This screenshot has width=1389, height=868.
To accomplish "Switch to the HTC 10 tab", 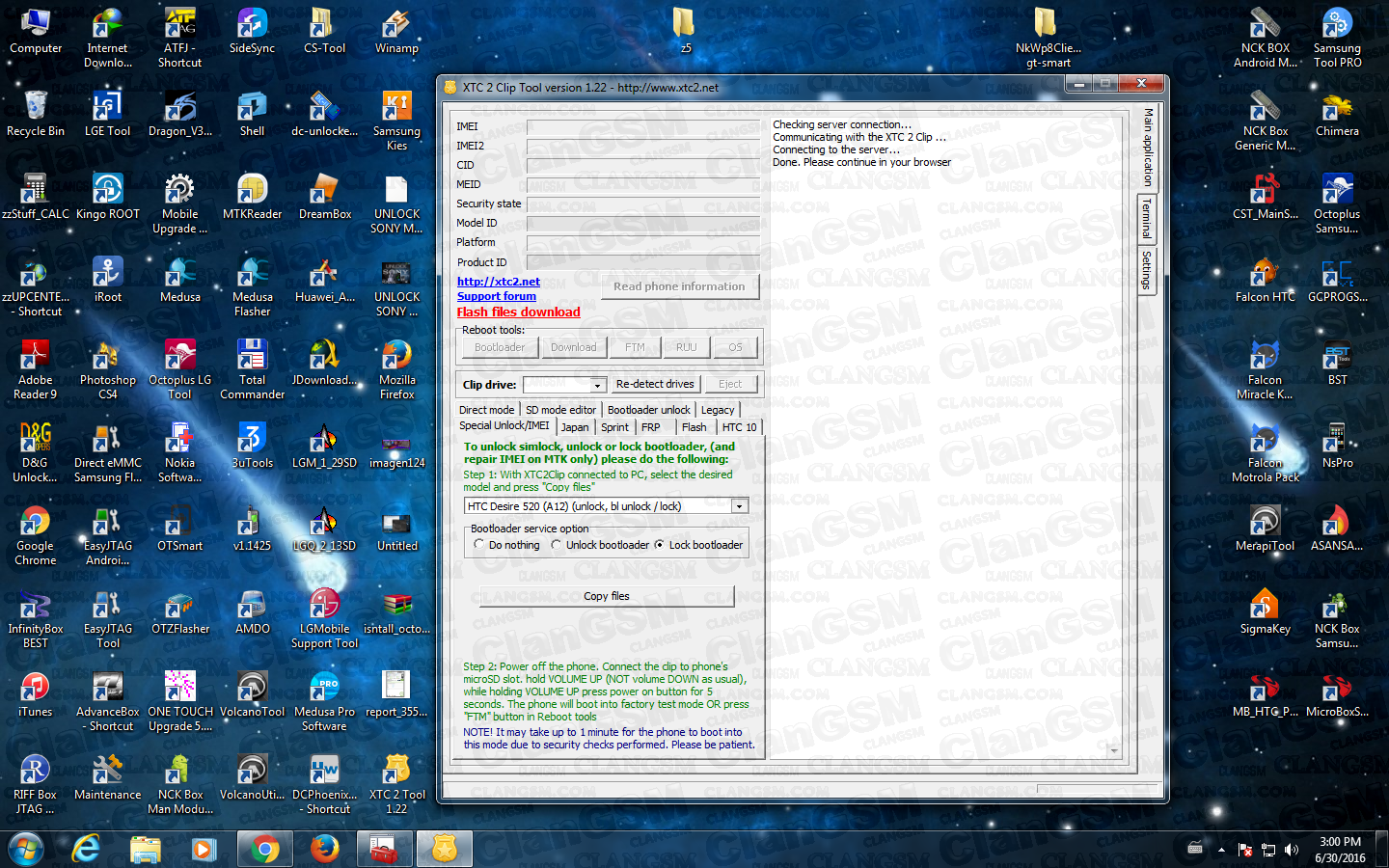I will pos(740,427).
